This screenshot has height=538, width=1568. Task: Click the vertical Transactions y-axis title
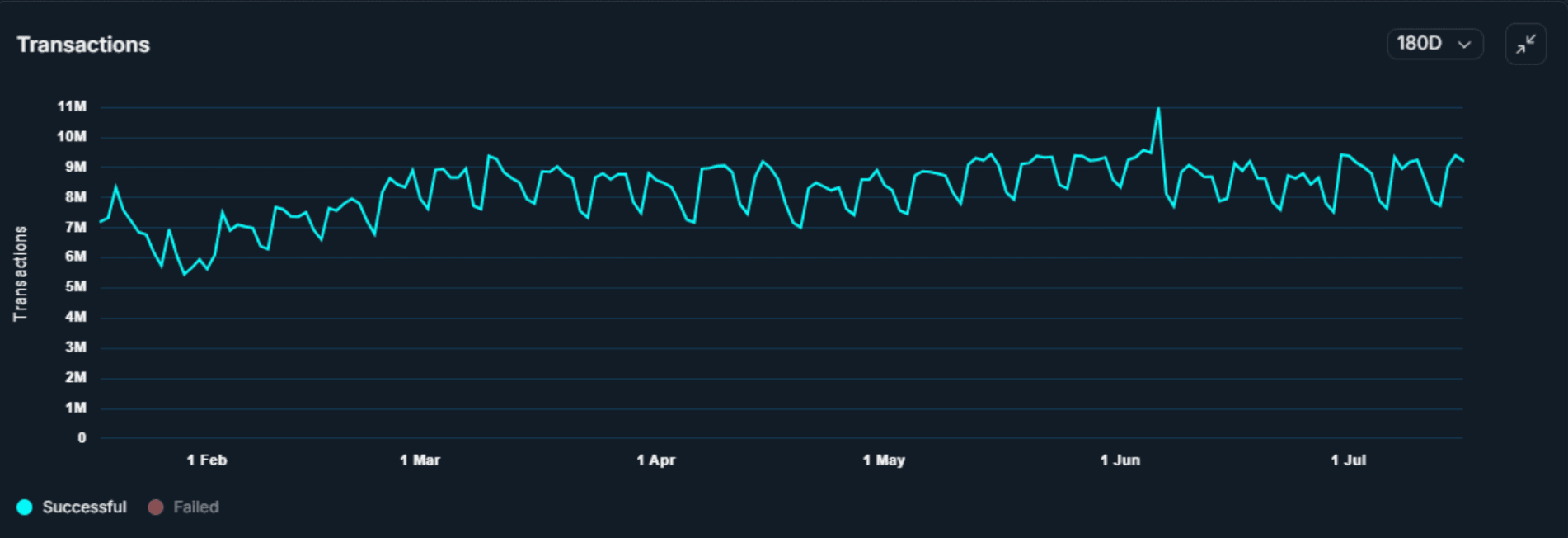pyautogui.click(x=21, y=273)
